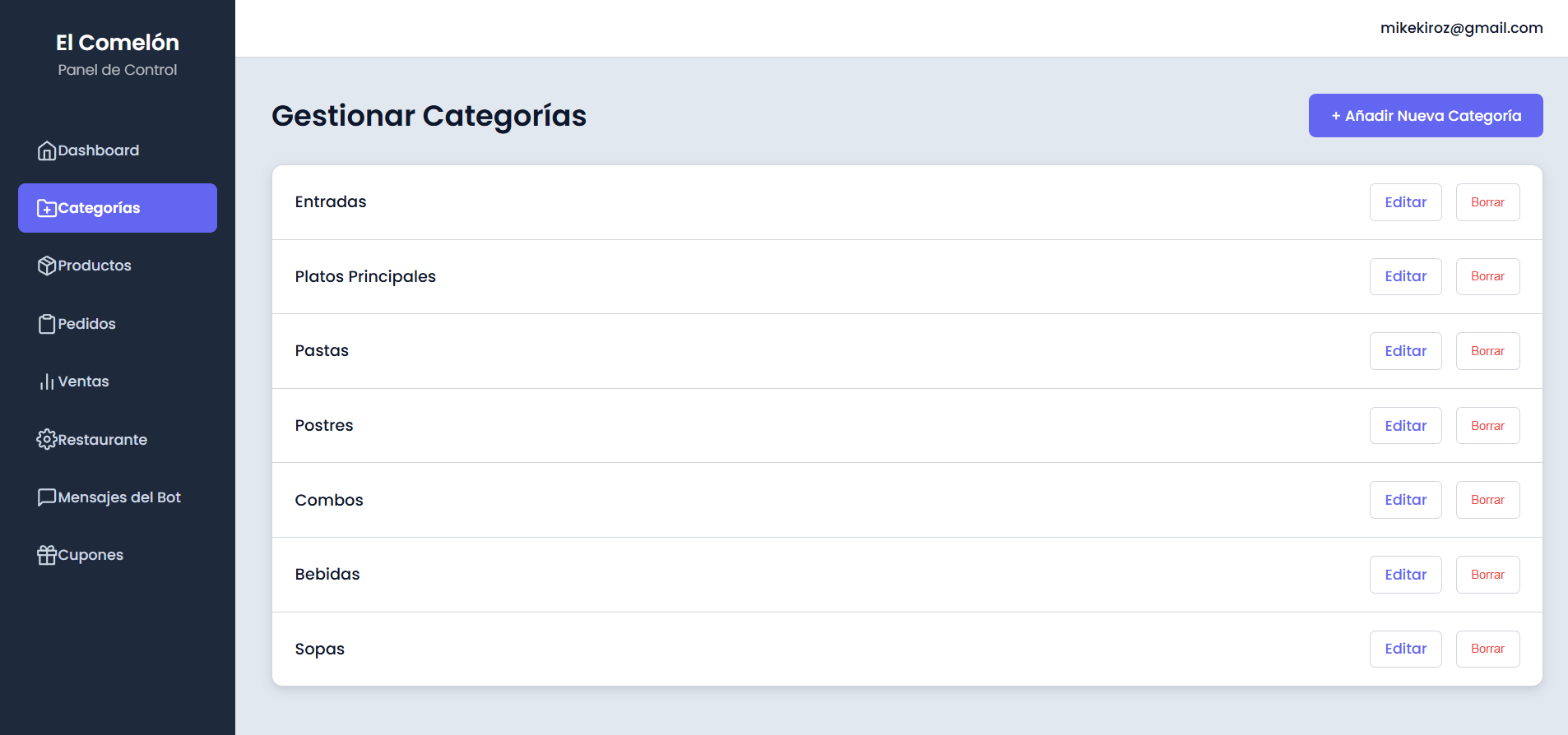Click the Dashboard home icon
Screen dimensions: 1568x735
(x=47, y=150)
